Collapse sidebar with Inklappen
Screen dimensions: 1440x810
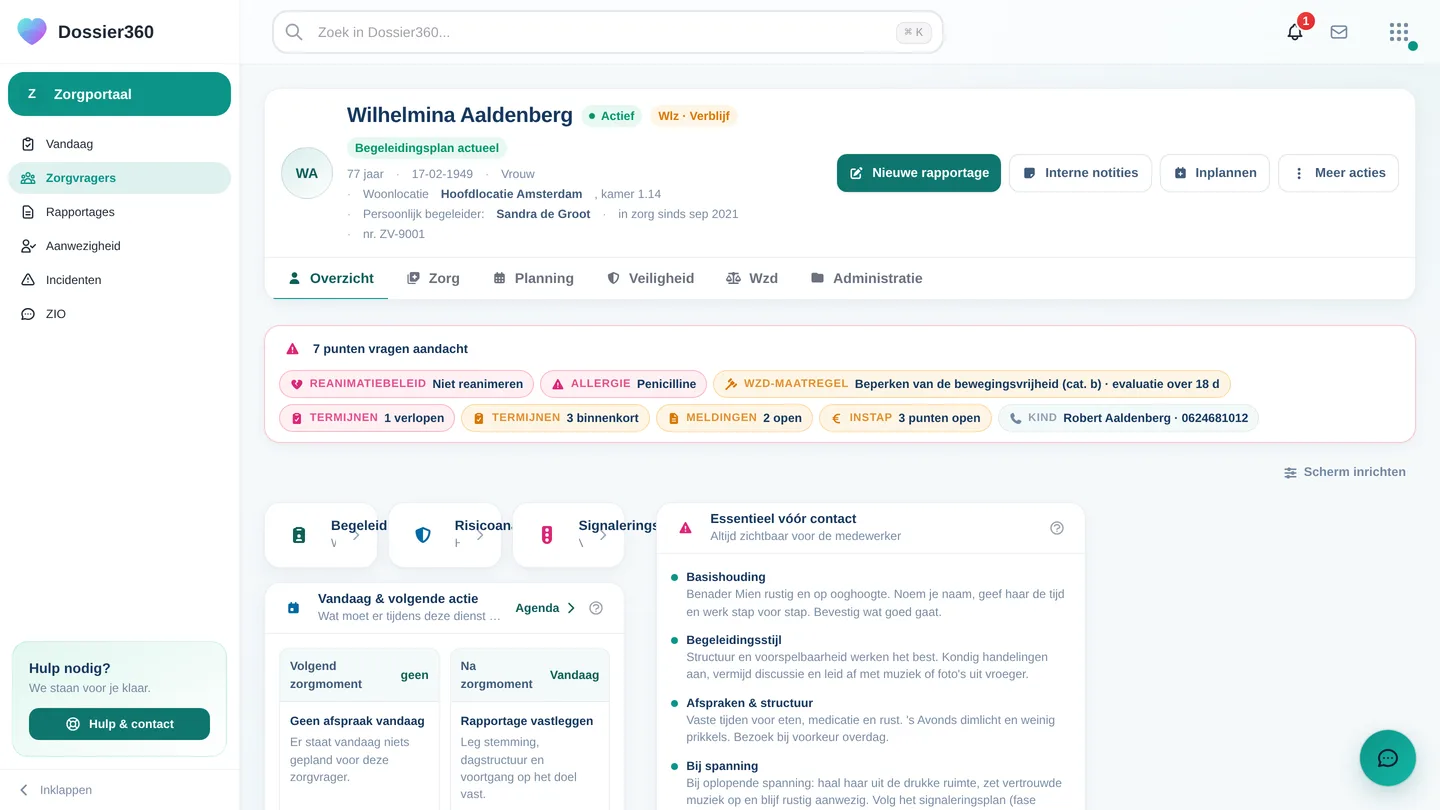[56, 790]
